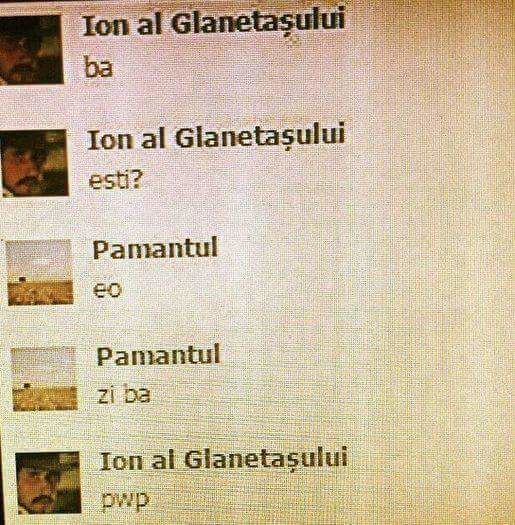Screen dimensions: 515x525
Task: Open Ion al Glanetașului name above 'ba'
Action: click(214, 22)
